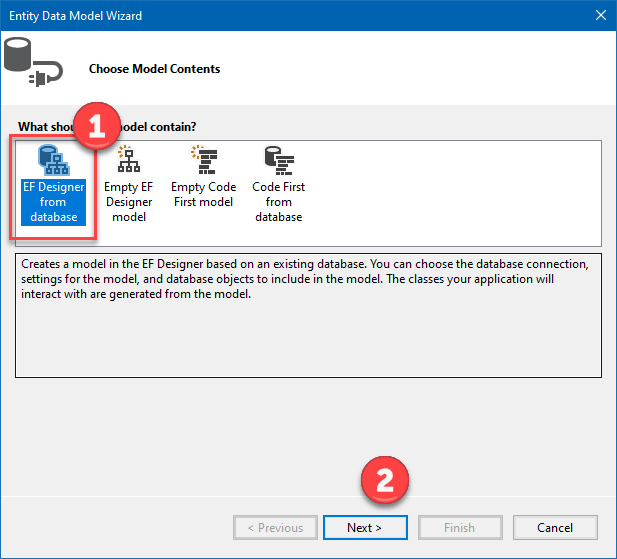Click the "Empty Code First model" label
Viewport: 617px width, 559px height.
tap(203, 194)
